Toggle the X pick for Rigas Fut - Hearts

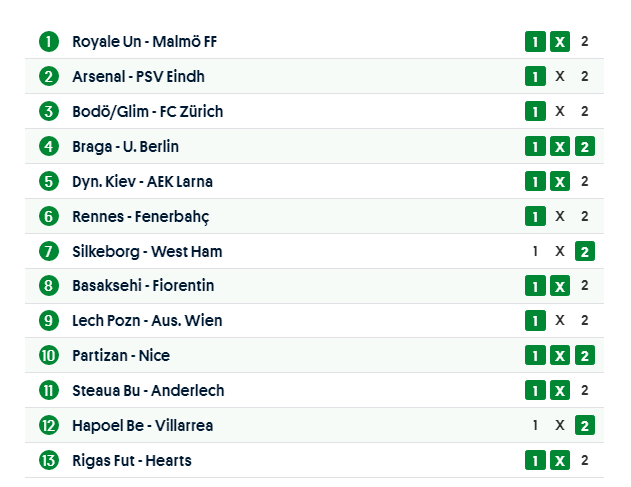560,460
